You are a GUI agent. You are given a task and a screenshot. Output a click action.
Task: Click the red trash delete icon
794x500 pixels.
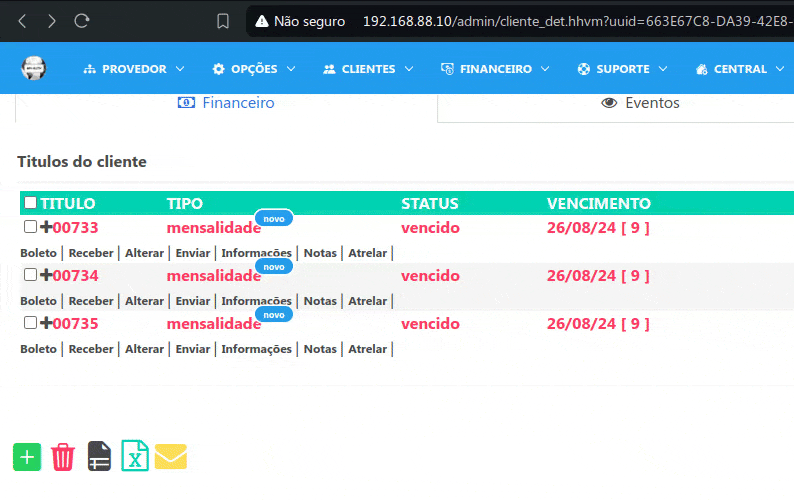point(63,457)
